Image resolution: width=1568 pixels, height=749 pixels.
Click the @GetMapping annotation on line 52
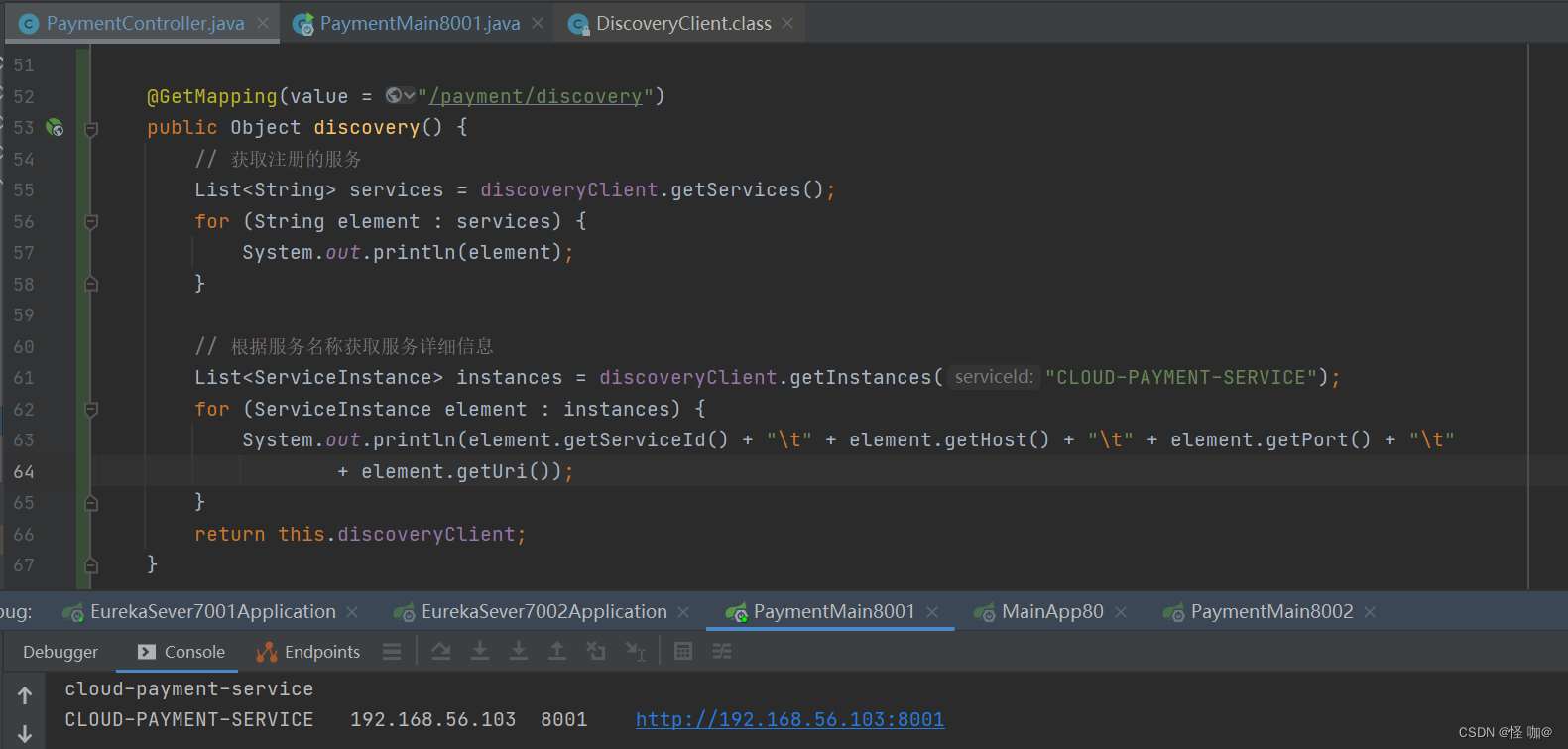[212, 96]
